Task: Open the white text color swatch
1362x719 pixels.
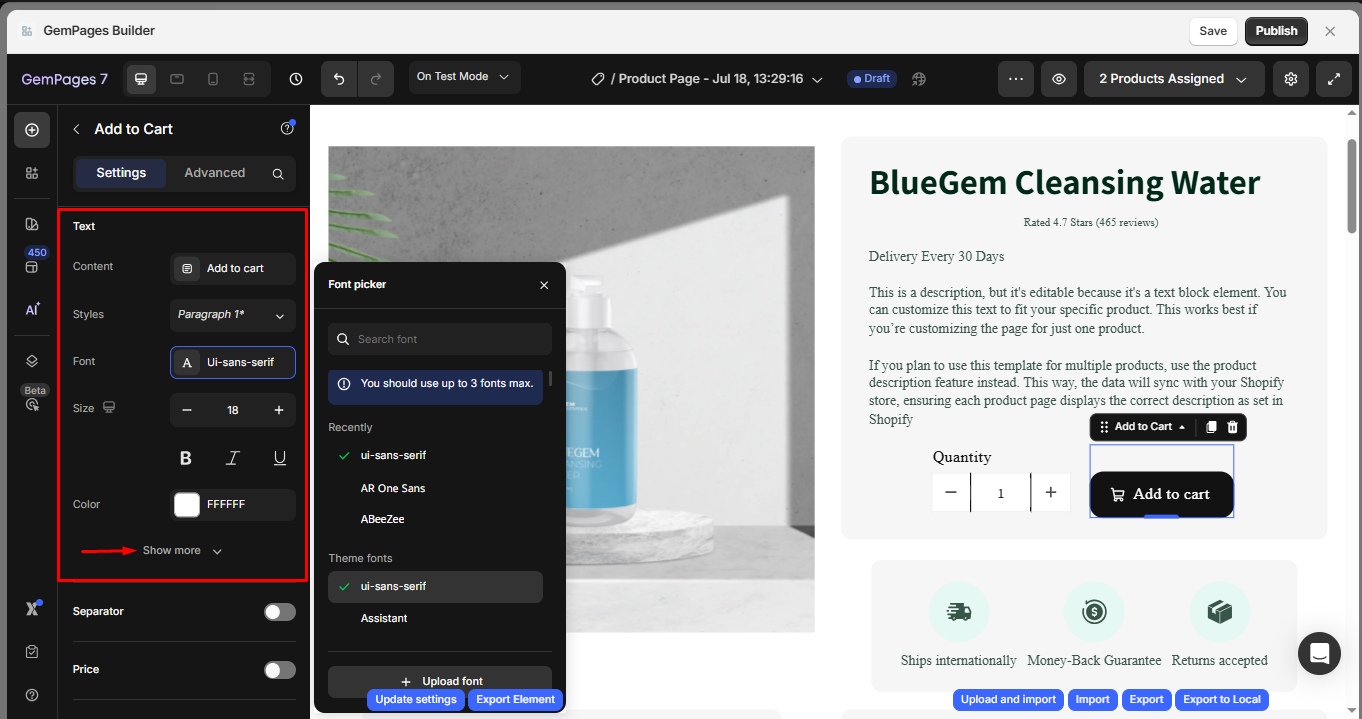Action: [x=187, y=505]
